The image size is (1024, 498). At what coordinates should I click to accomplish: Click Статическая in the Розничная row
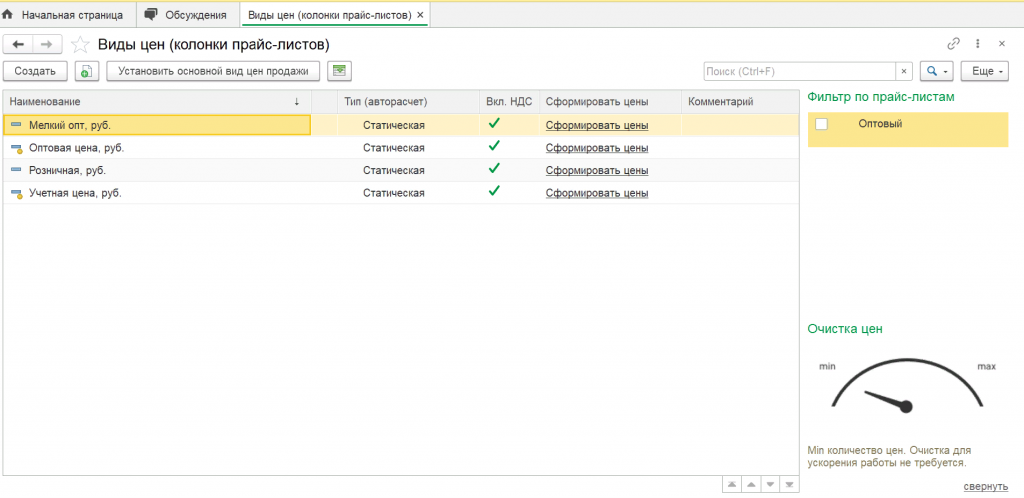point(394,170)
